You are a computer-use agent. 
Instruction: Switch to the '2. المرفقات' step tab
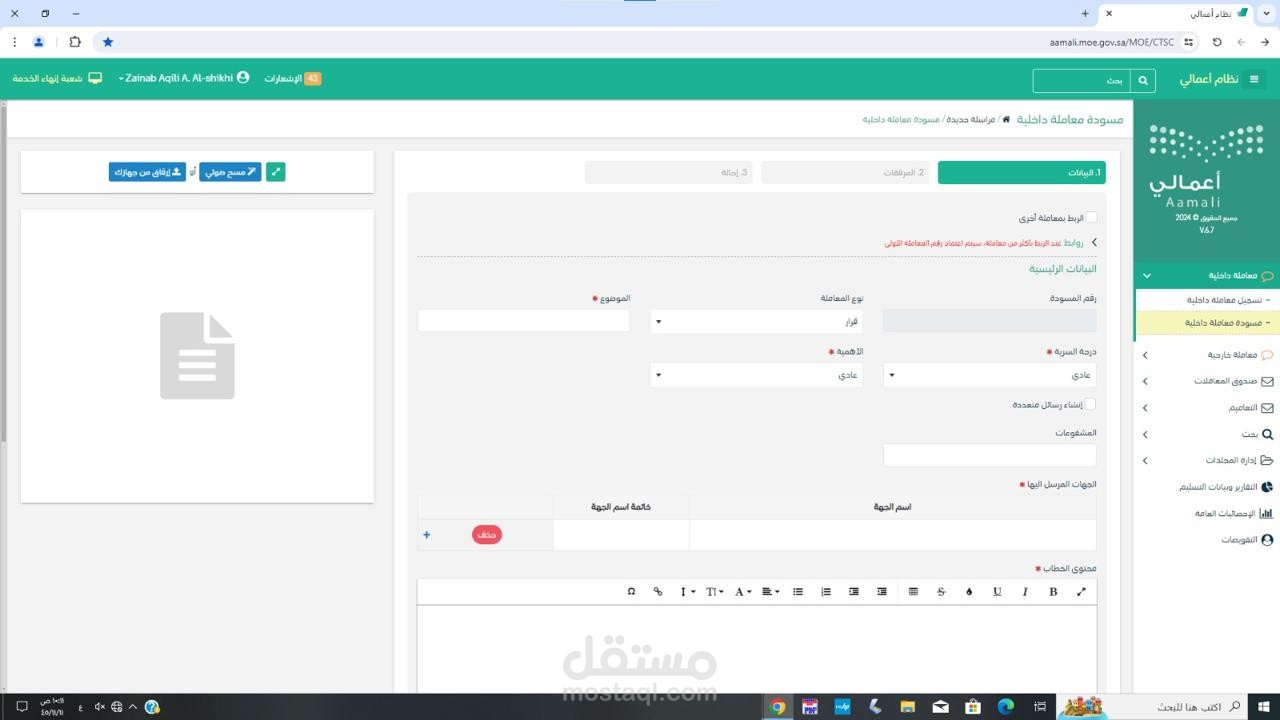pyautogui.click(x=845, y=173)
